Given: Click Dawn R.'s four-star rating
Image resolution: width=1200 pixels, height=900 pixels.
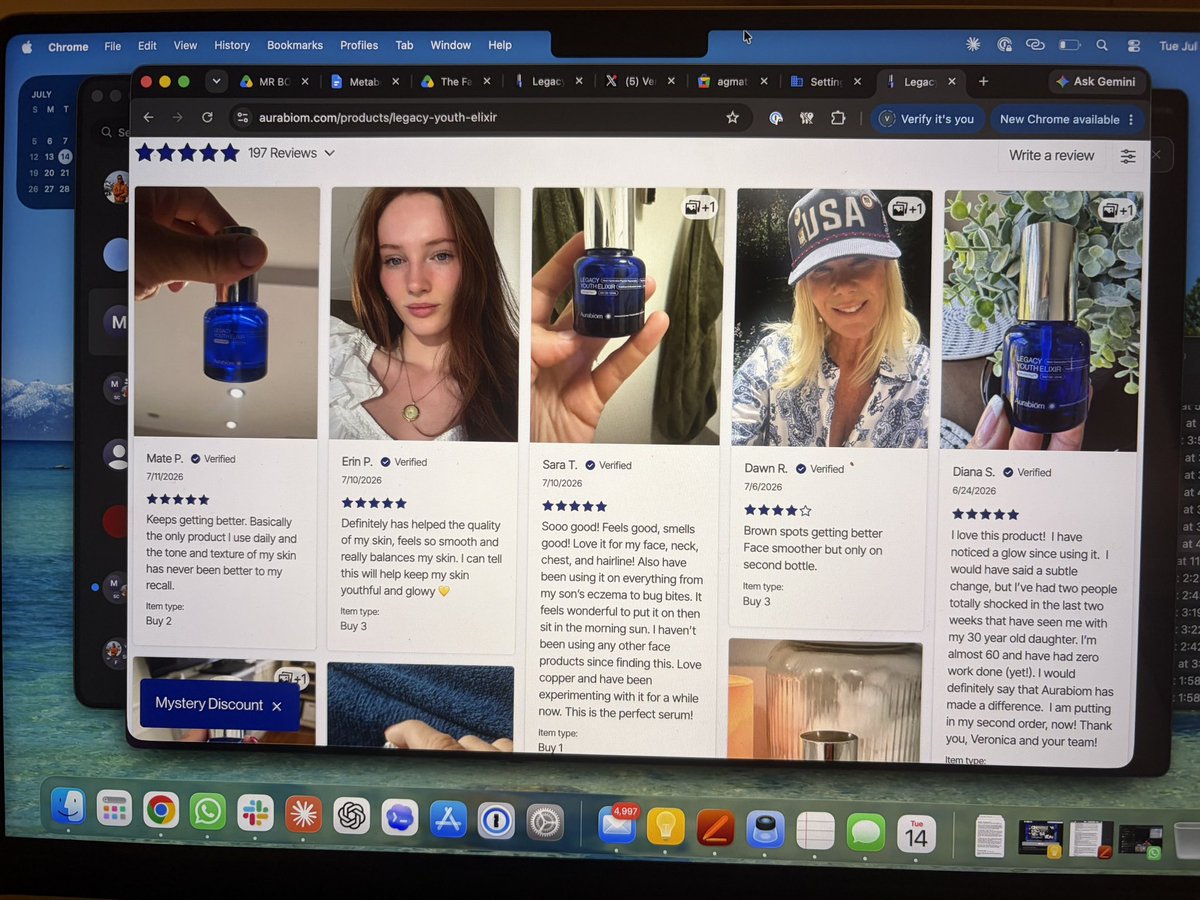Looking at the screenshot, I should 778,510.
